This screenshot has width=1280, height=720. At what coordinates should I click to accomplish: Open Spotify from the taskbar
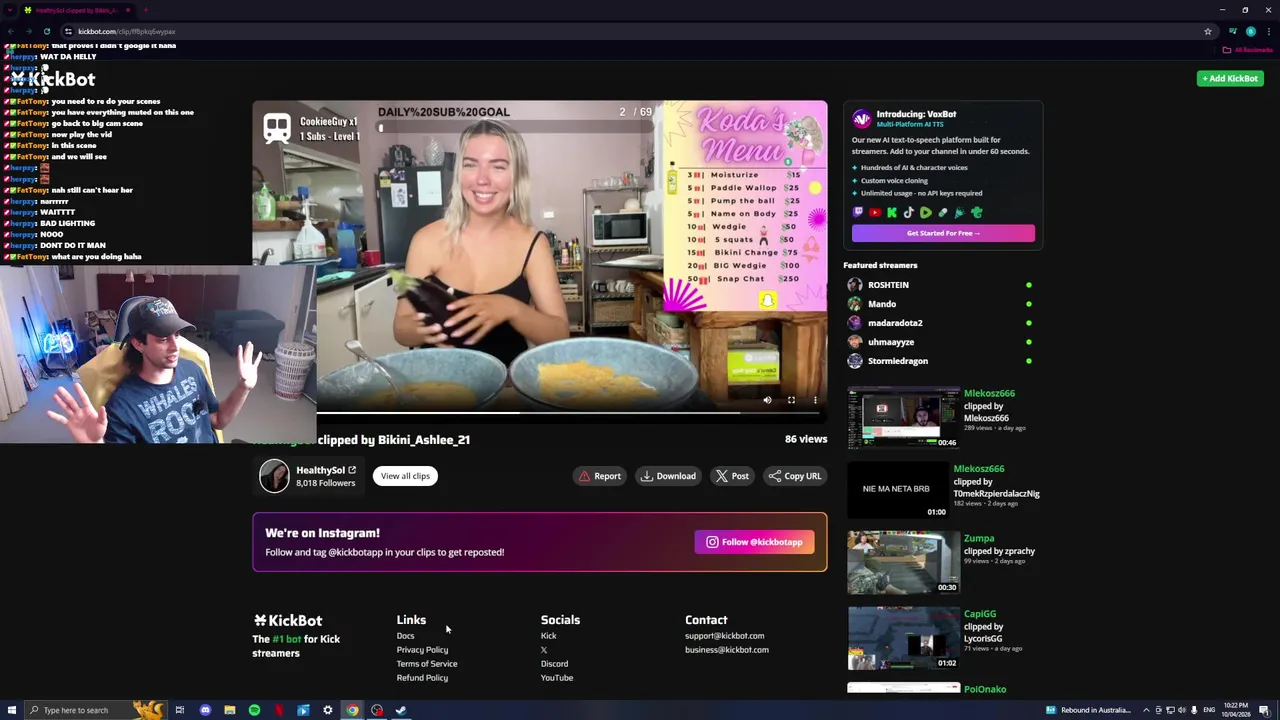tap(254, 710)
